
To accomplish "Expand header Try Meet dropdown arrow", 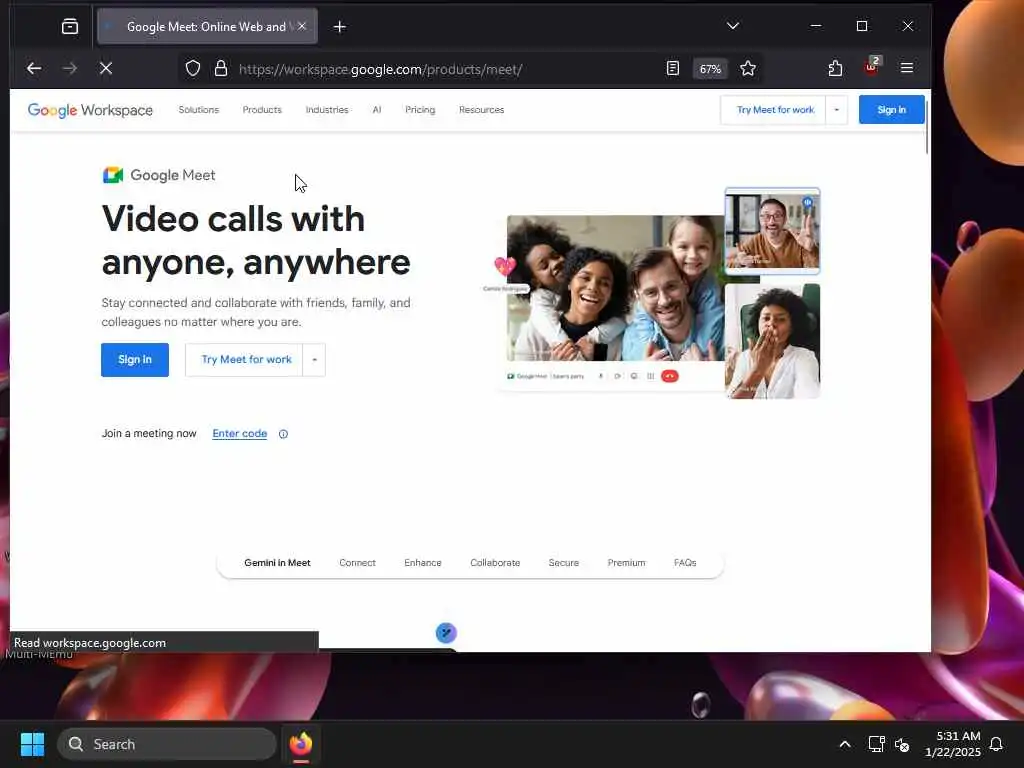I will click(837, 110).
